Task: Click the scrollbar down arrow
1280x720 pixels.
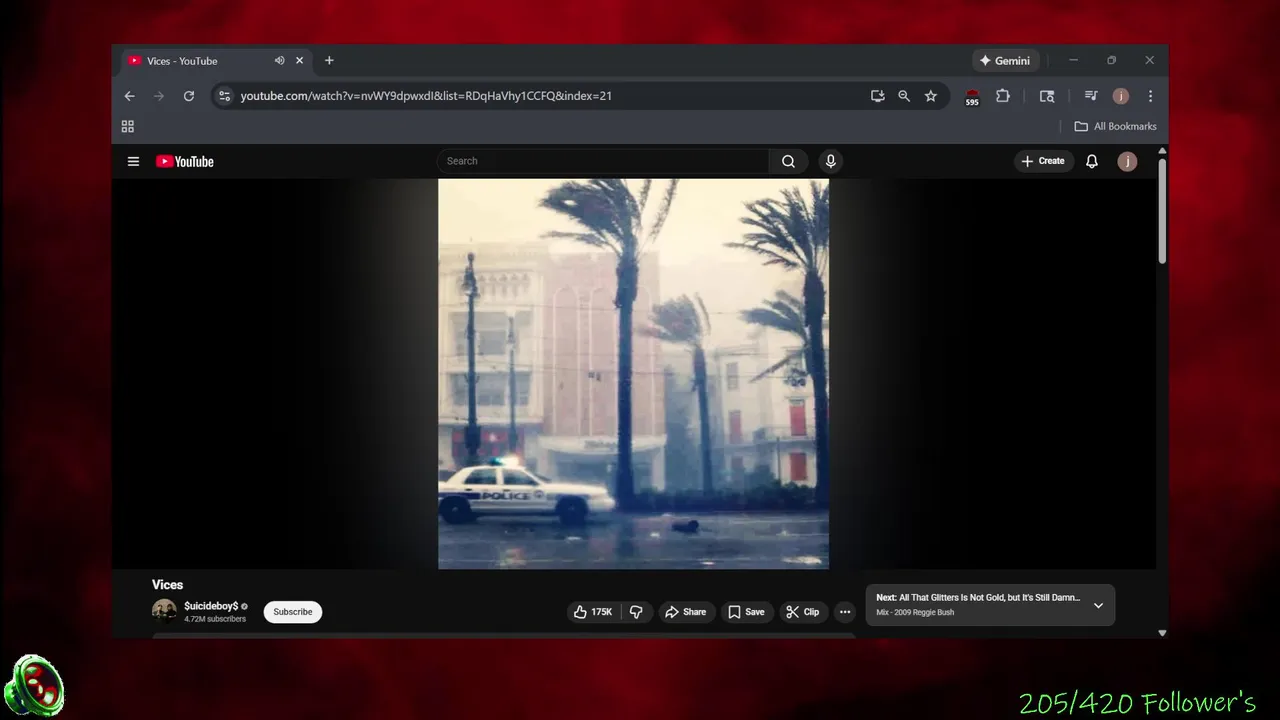Action: point(1162,633)
